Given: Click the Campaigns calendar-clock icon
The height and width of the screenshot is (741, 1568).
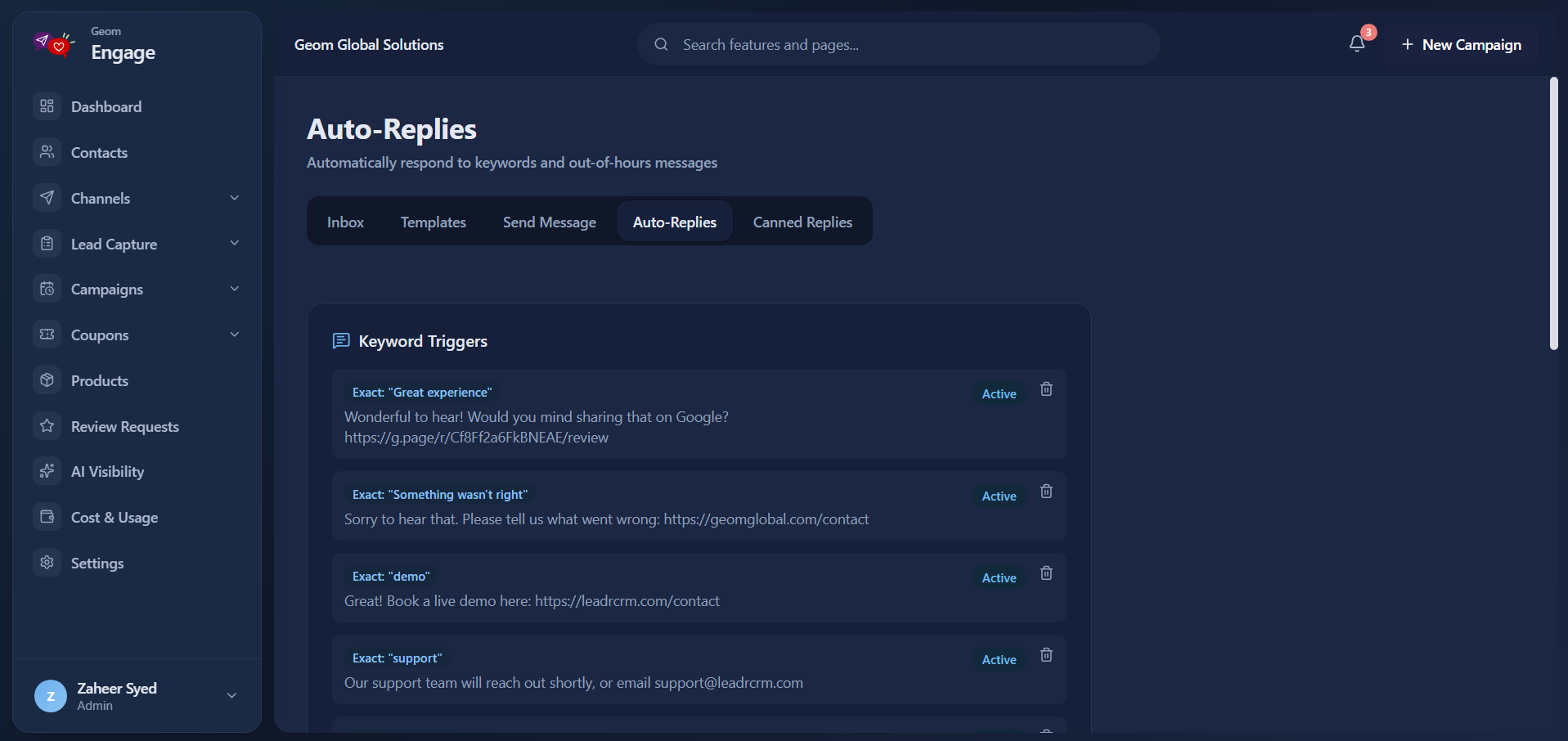Looking at the screenshot, I should [x=47, y=289].
